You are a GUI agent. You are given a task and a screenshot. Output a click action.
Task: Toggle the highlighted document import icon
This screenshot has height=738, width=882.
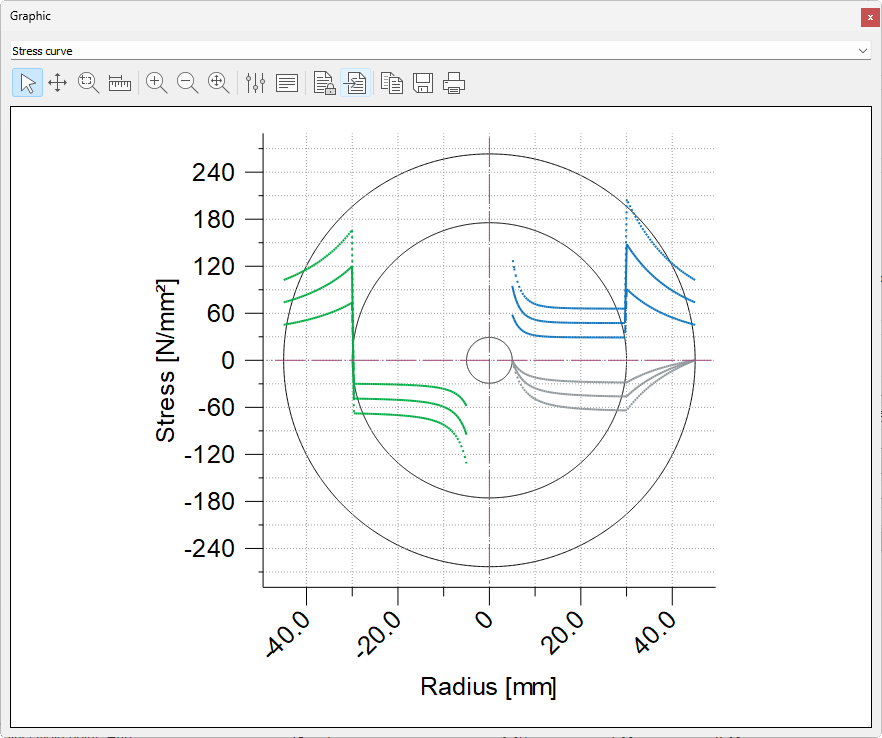pos(356,83)
